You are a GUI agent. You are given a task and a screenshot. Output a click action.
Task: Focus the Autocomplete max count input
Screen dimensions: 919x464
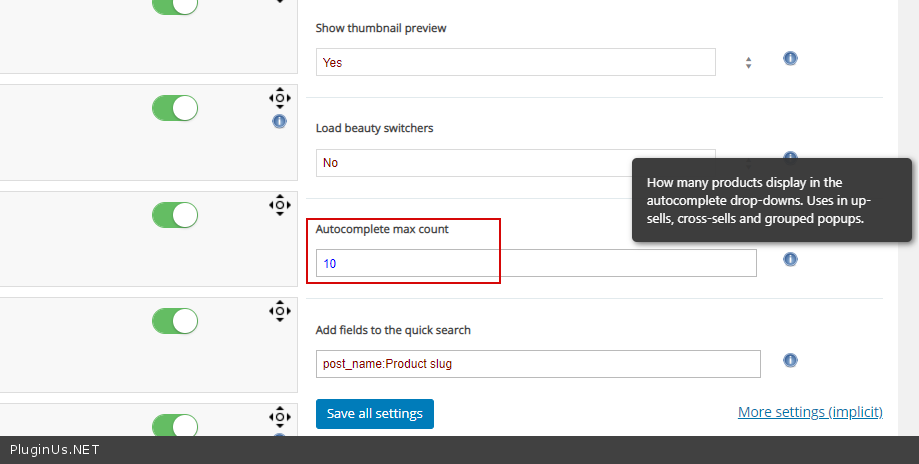(536, 263)
